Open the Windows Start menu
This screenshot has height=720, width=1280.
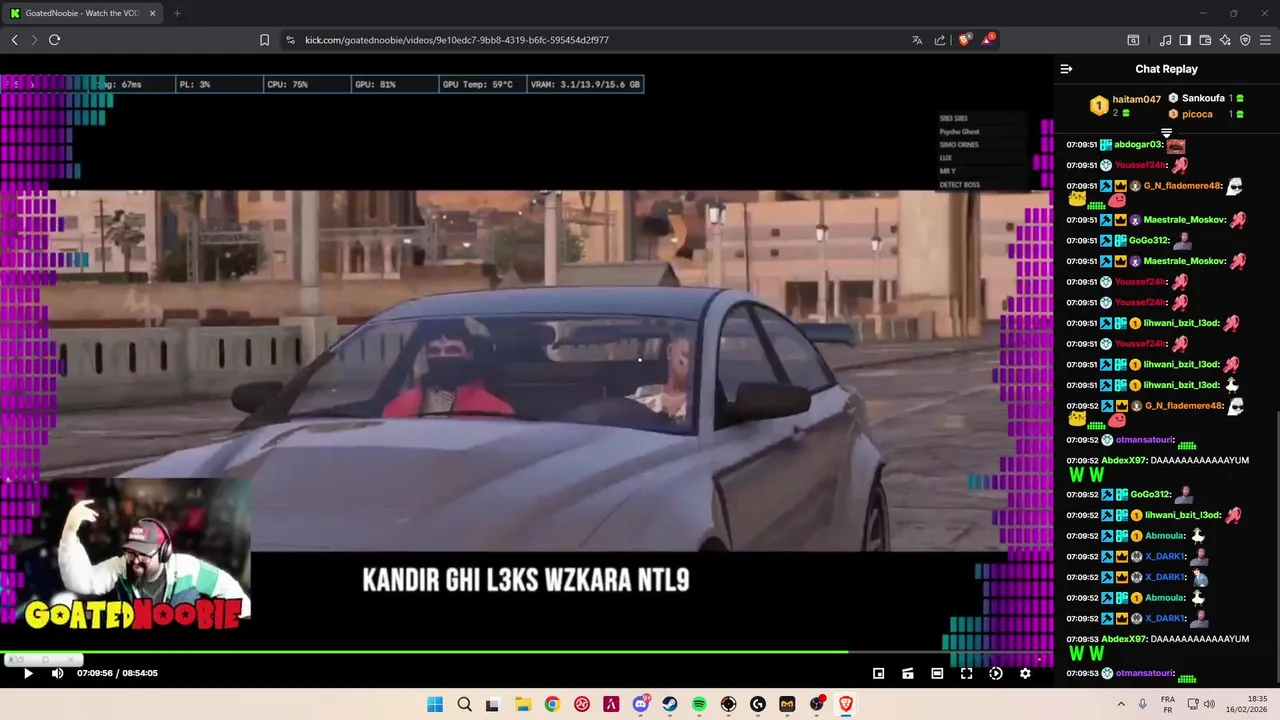[x=435, y=704]
